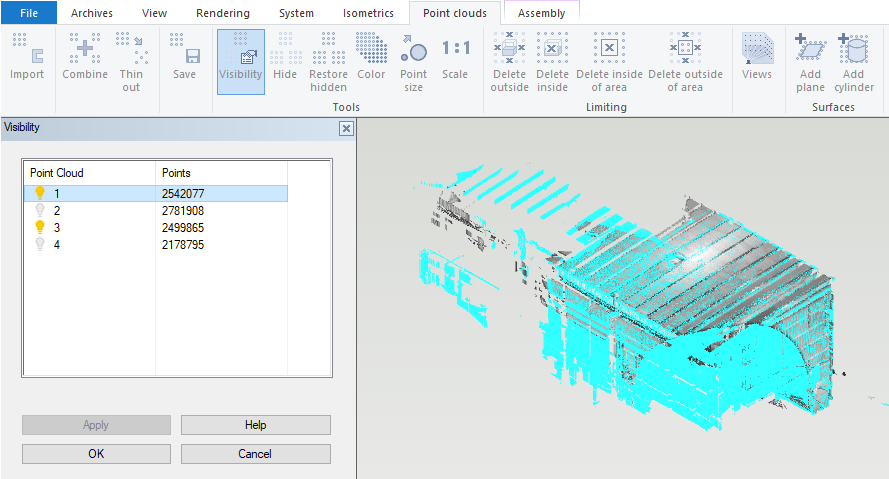Select the Combine point clouds tool

click(85, 60)
